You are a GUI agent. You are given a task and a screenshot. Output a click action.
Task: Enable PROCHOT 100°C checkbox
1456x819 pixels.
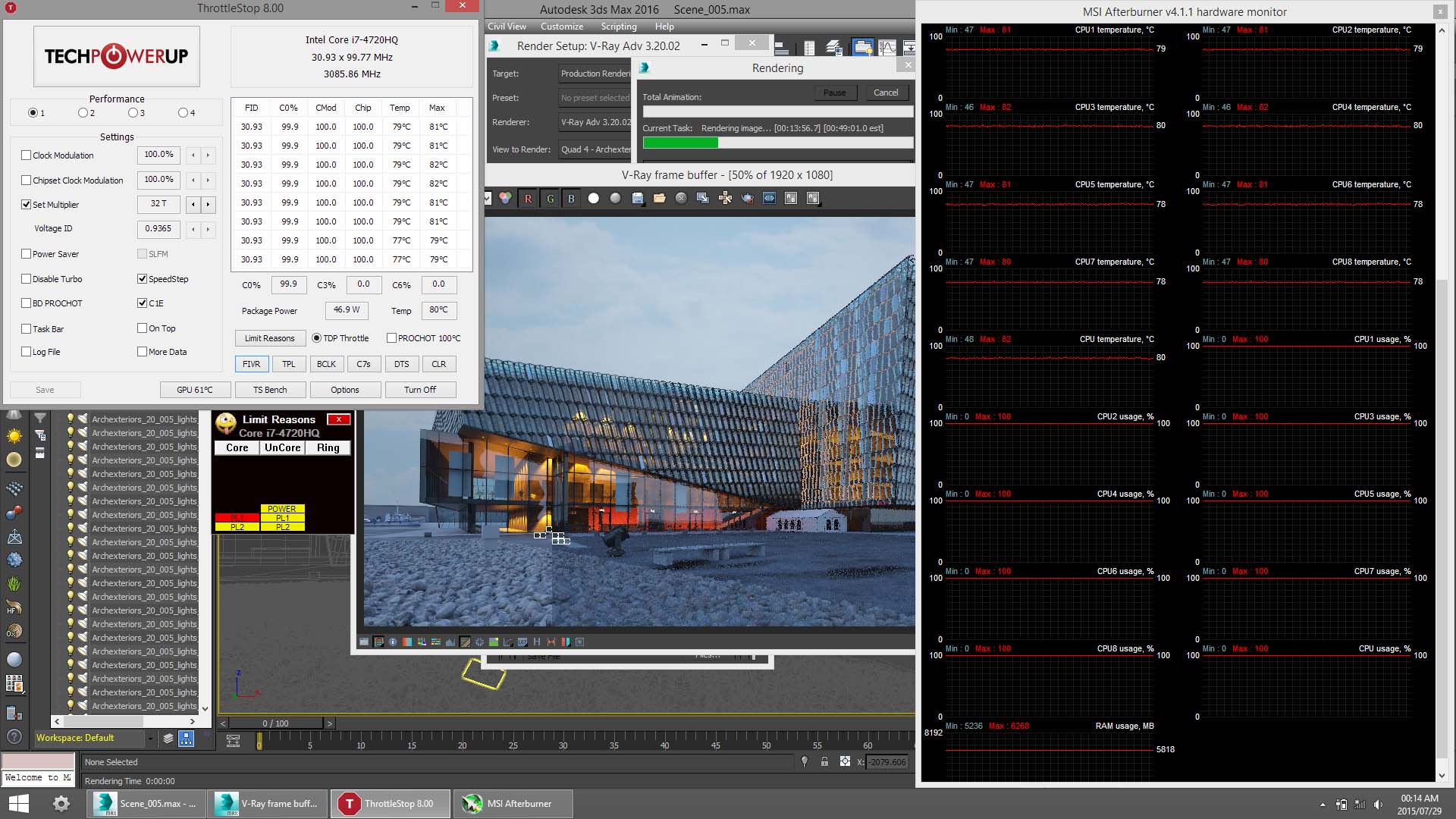click(391, 338)
